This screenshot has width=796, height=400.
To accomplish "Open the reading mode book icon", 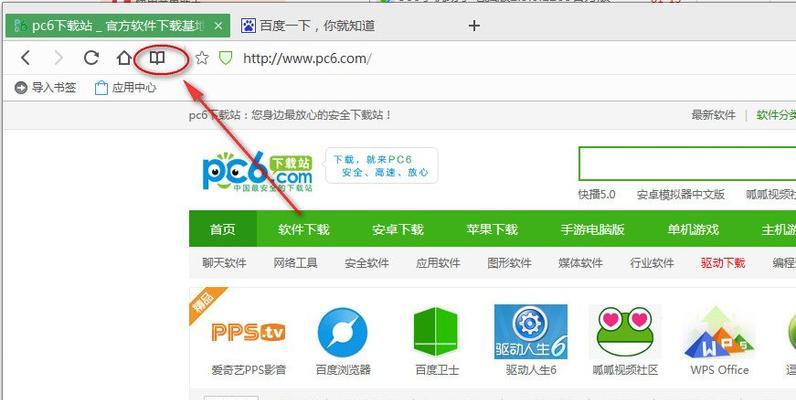I will pyautogui.click(x=157, y=58).
